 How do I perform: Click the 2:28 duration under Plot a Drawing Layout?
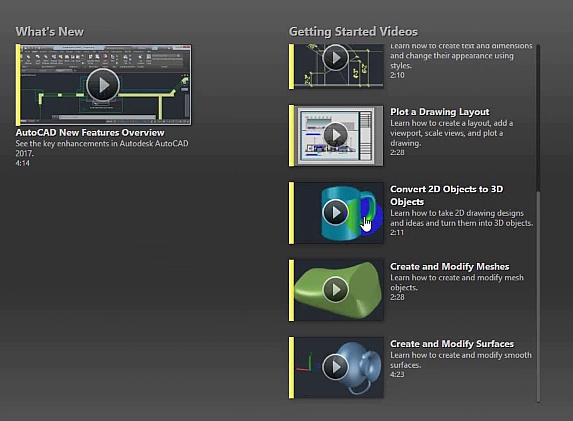(397, 152)
